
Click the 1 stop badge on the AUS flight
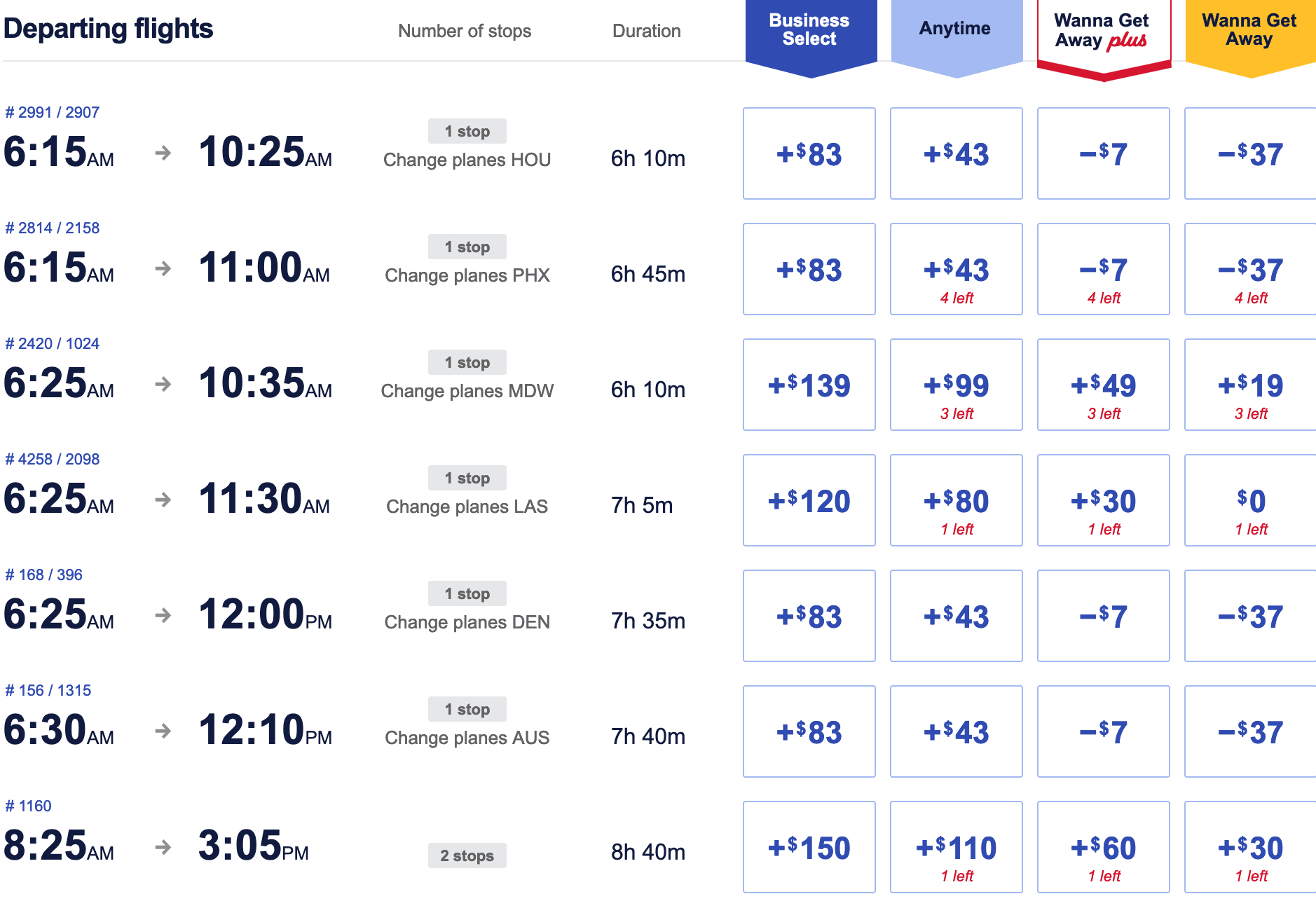[467, 709]
